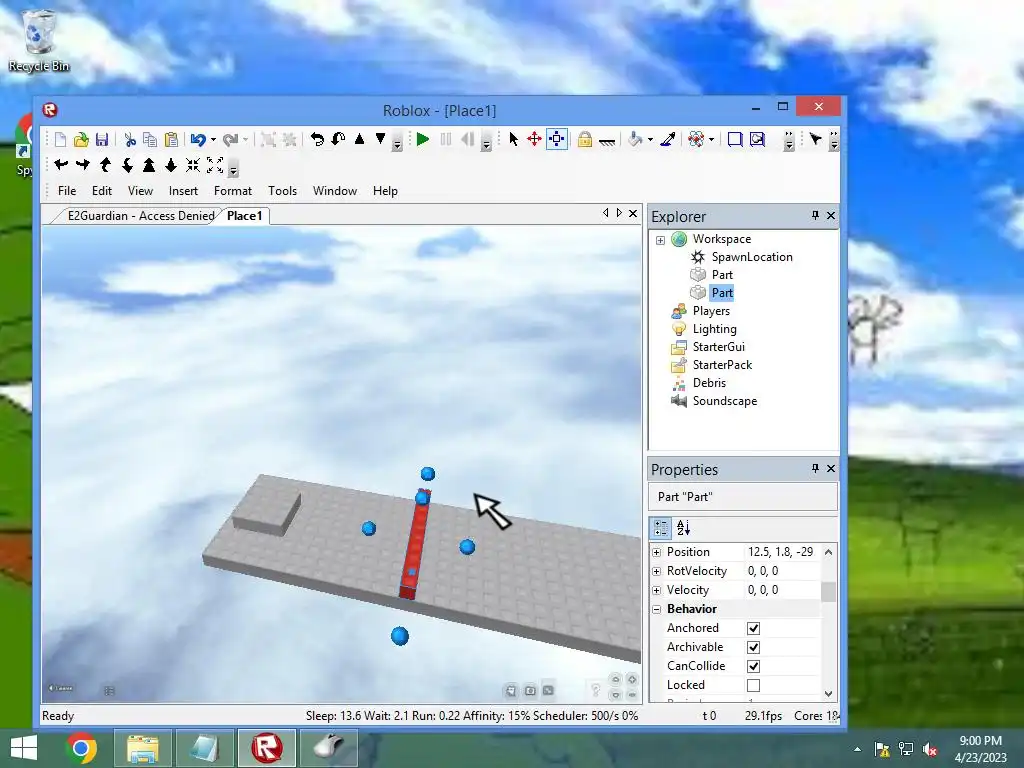Click the Zoom in arrows icon
The width and height of the screenshot is (1024, 768).
pyautogui.click(x=215, y=165)
